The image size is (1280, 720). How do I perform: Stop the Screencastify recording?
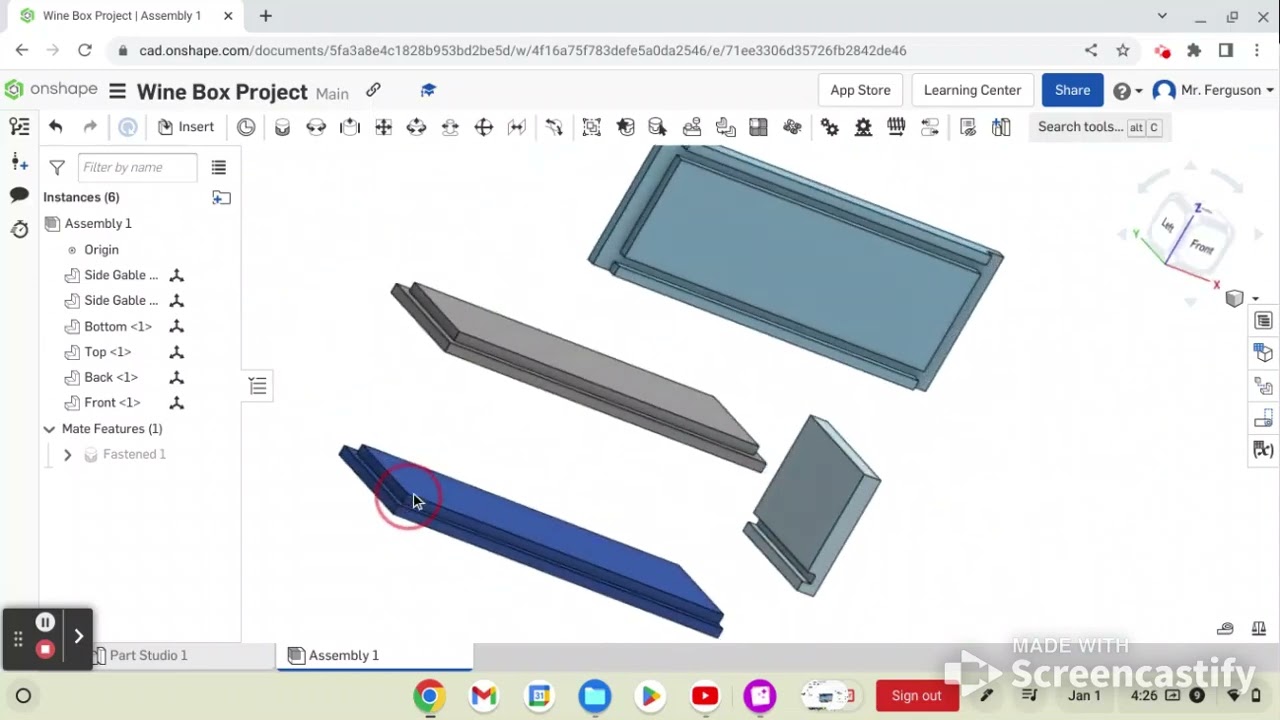(45, 649)
